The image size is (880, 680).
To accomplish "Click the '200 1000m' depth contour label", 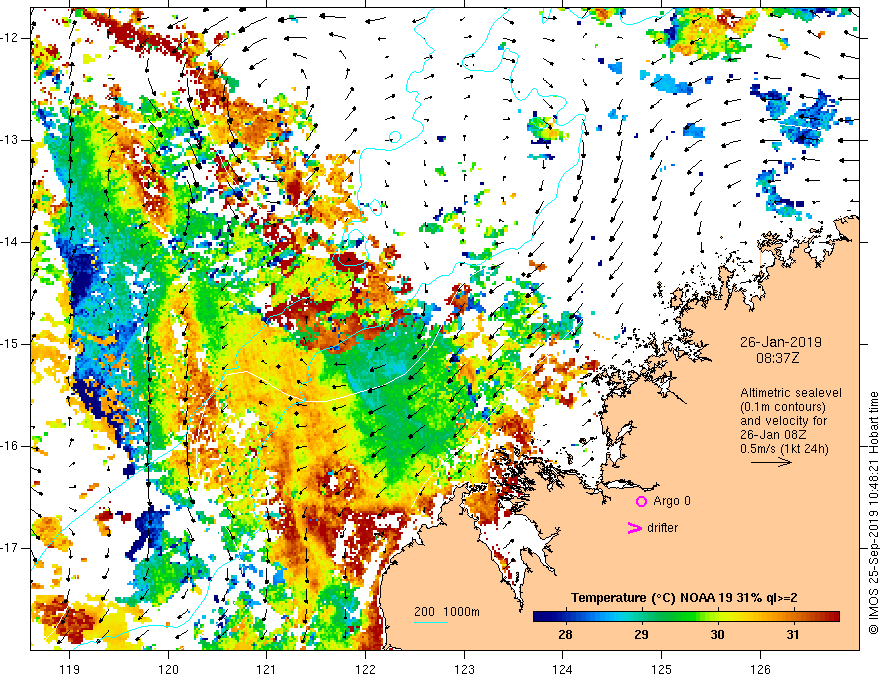I will [x=447, y=612].
